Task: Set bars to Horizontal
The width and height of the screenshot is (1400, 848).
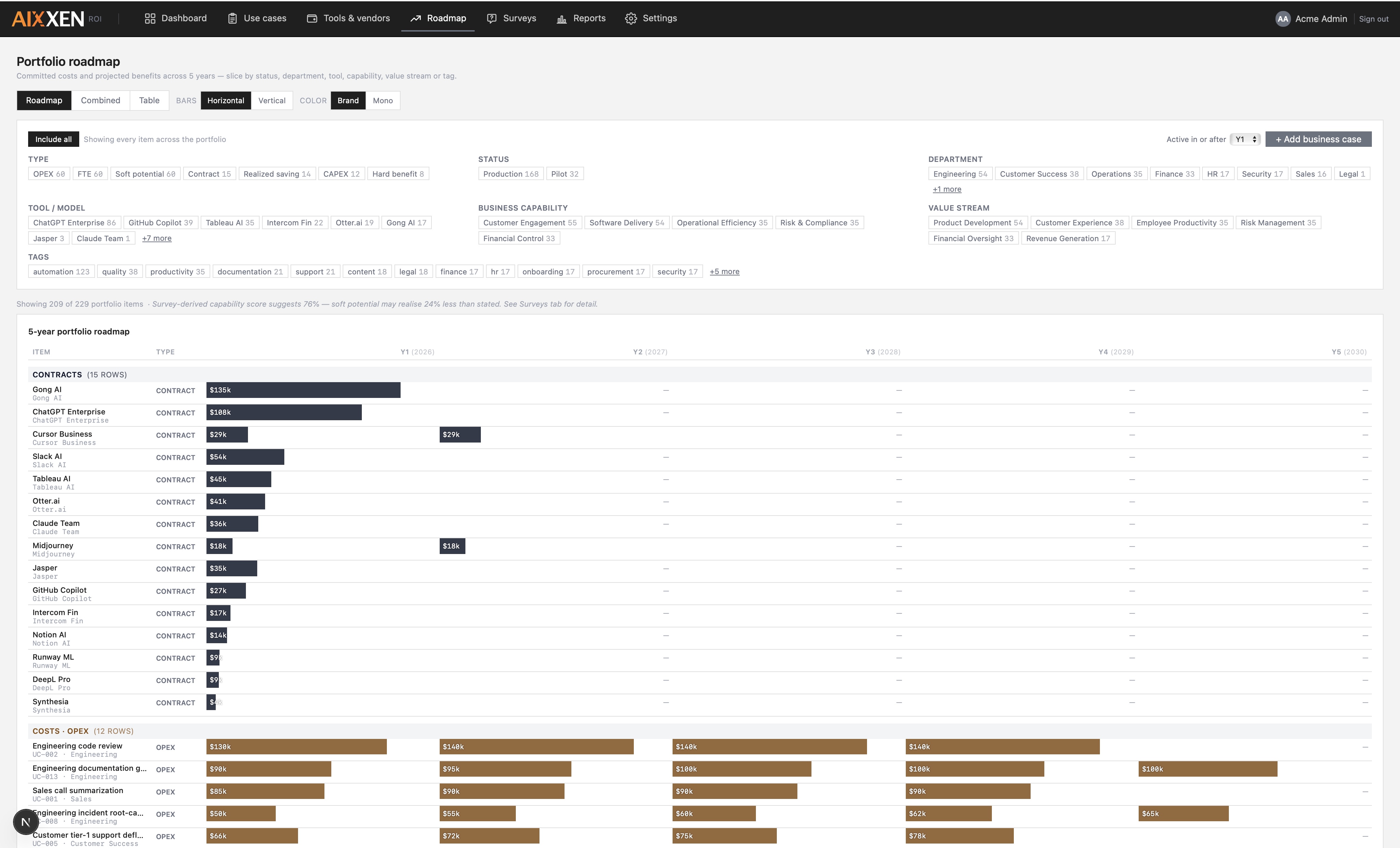Action: point(226,101)
